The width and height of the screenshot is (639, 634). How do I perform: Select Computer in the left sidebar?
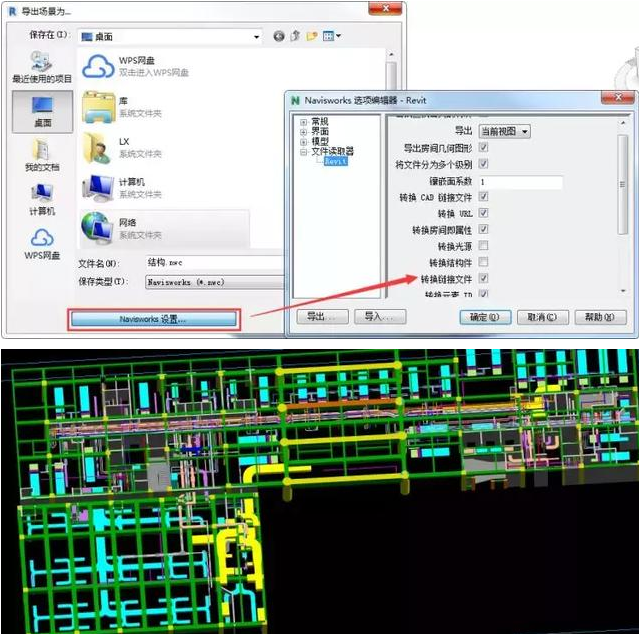pos(41,198)
